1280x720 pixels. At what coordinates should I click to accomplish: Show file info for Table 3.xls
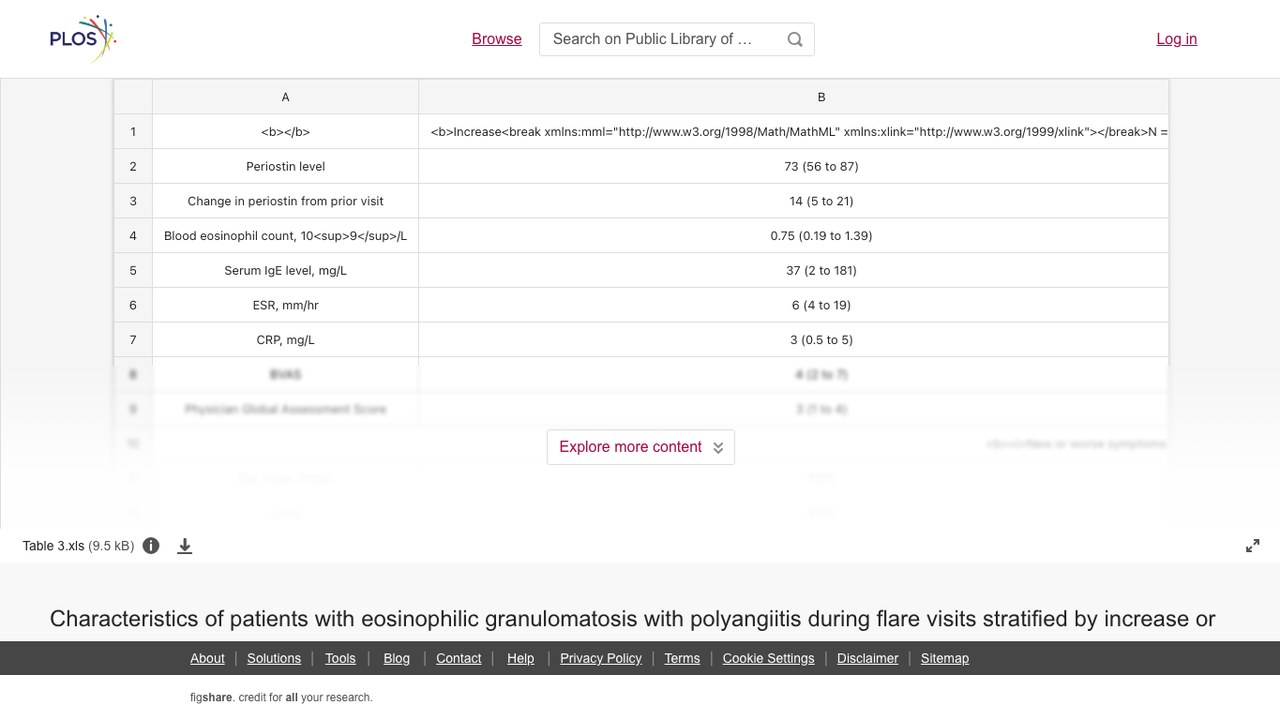(151, 546)
